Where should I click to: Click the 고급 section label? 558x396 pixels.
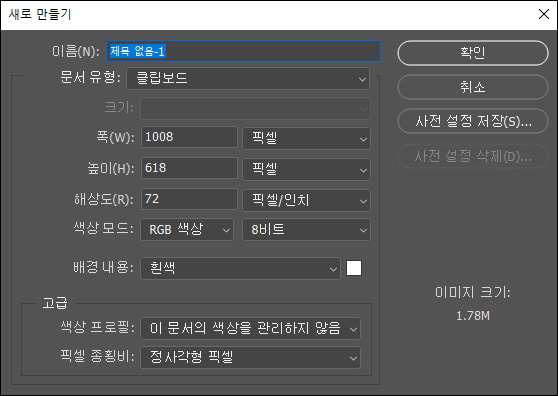[55, 303]
